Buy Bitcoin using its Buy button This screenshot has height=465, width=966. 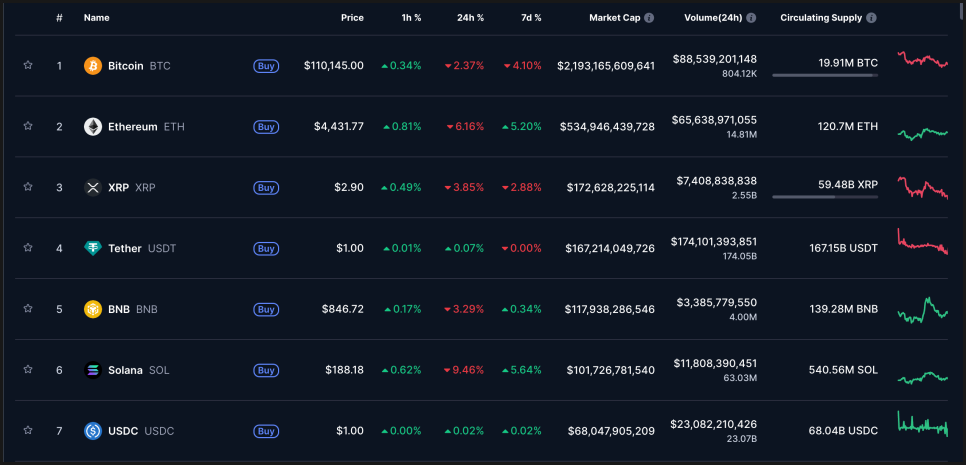[266, 65]
